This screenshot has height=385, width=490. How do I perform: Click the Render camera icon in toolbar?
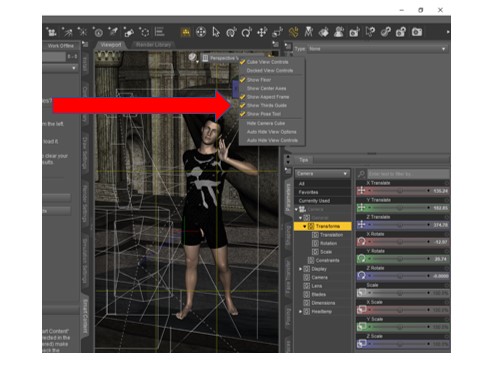point(417,32)
